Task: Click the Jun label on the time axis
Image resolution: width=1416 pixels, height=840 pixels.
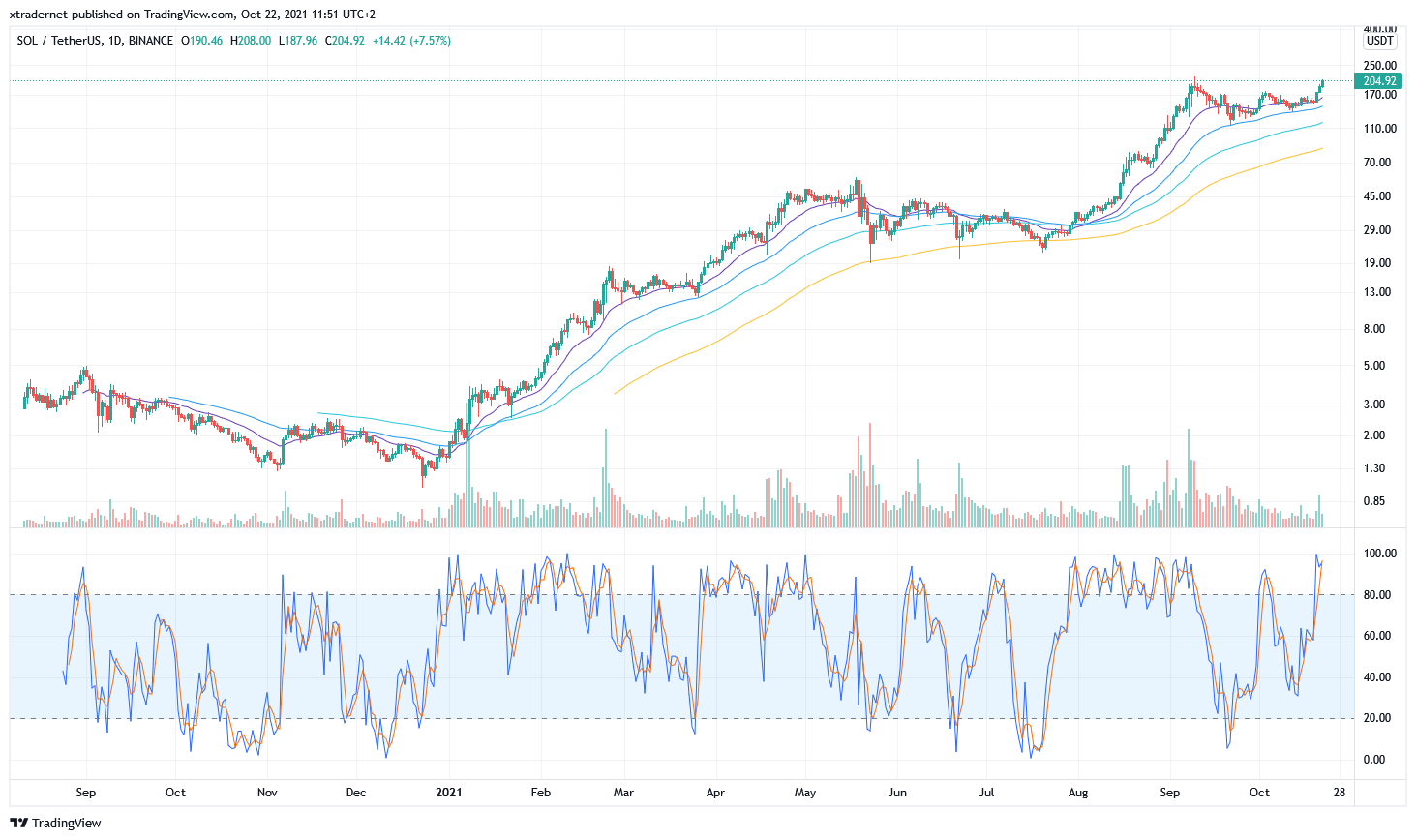Action: [x=897, y=793]
